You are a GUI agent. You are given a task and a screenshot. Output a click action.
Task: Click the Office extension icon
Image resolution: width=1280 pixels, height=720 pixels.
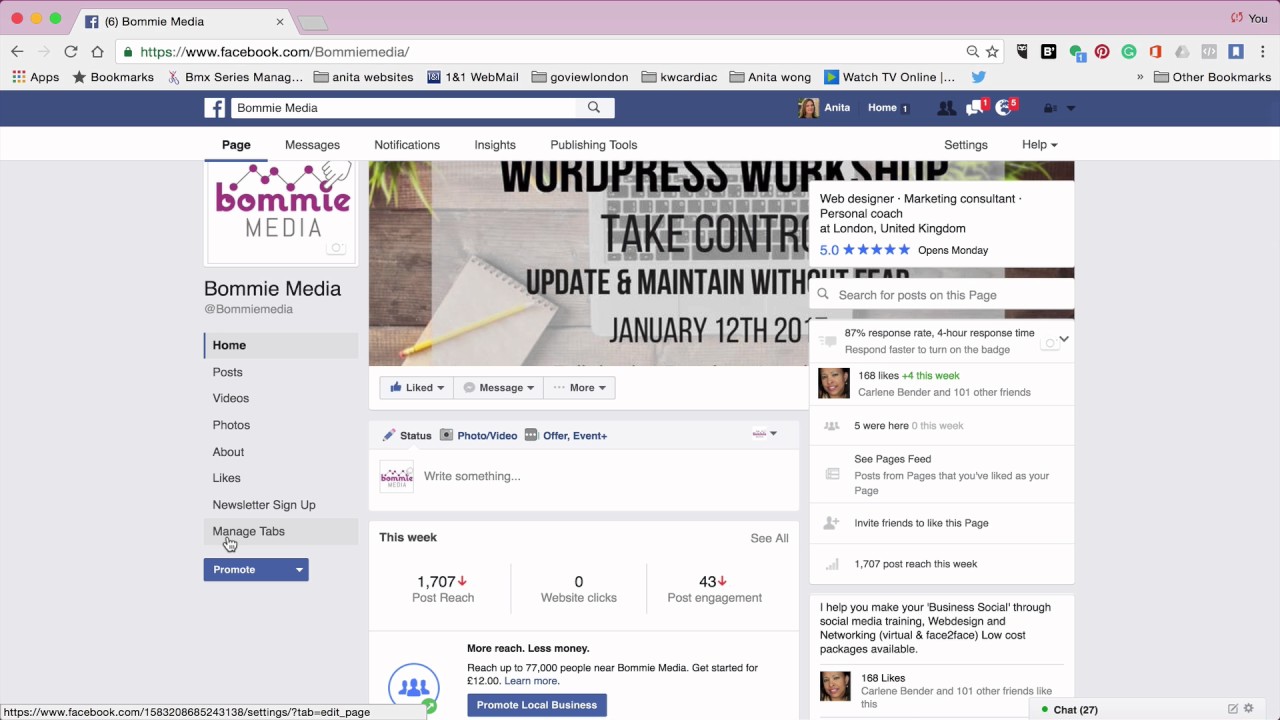(1155, 52)
